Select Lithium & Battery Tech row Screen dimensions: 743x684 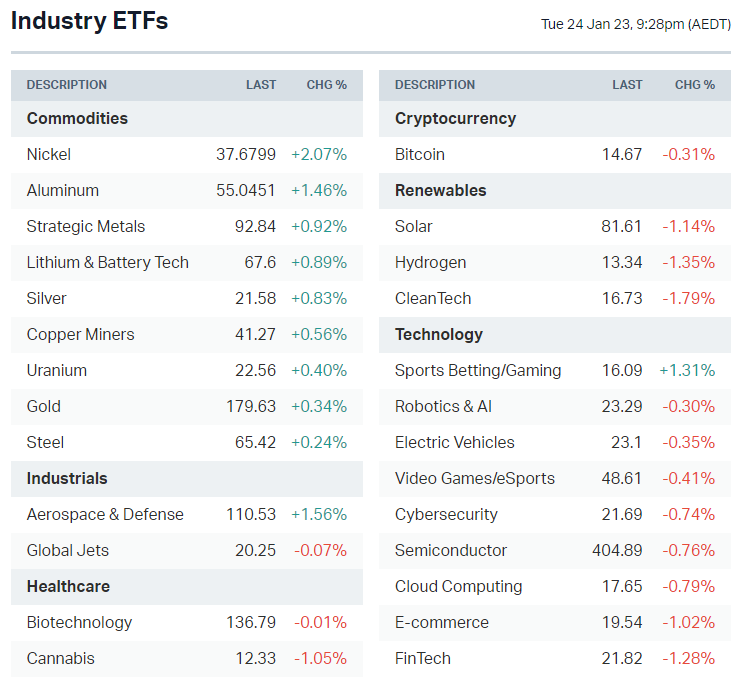[107, 262]
